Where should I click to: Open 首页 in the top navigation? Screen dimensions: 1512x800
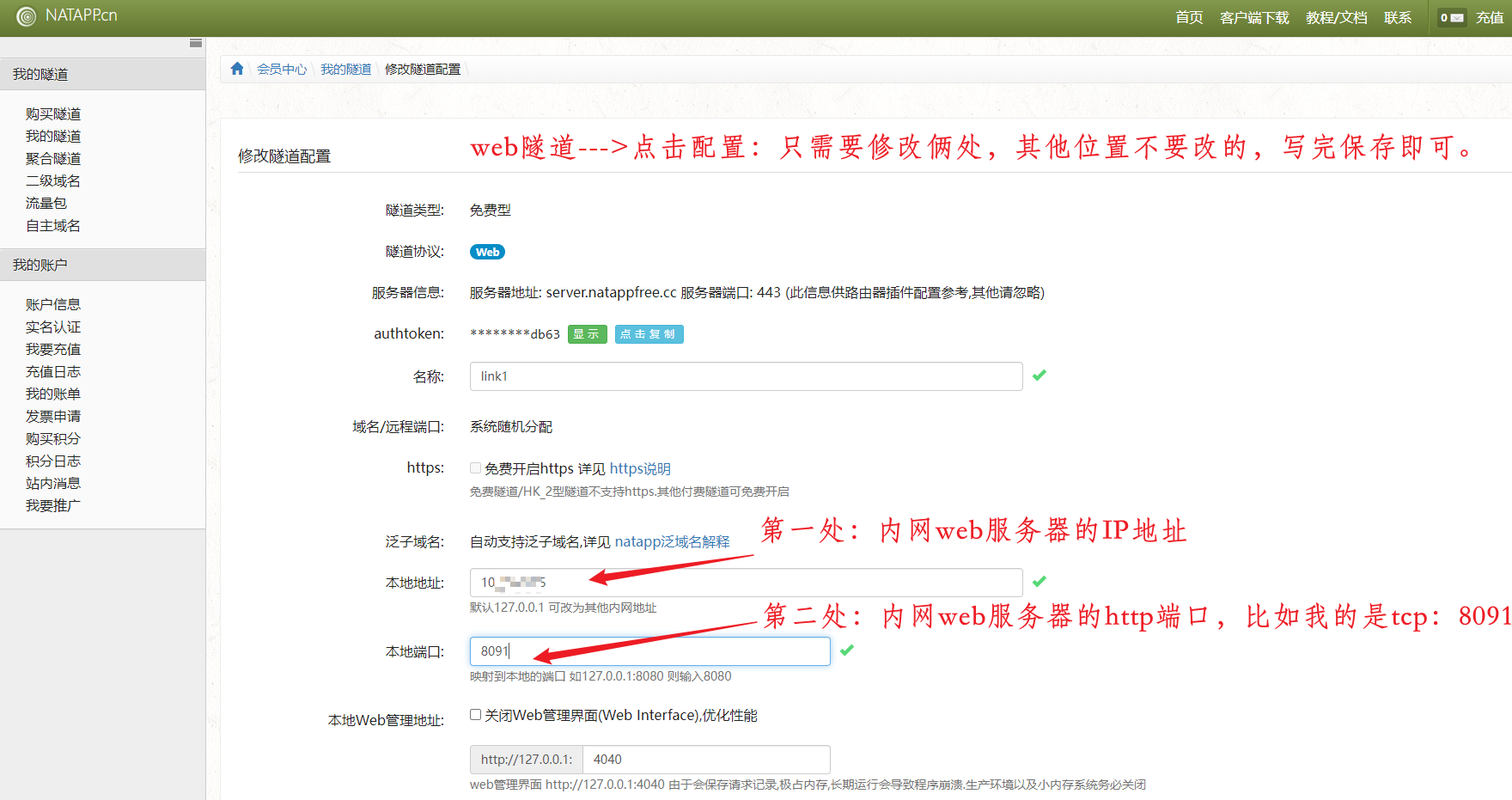1189,17
